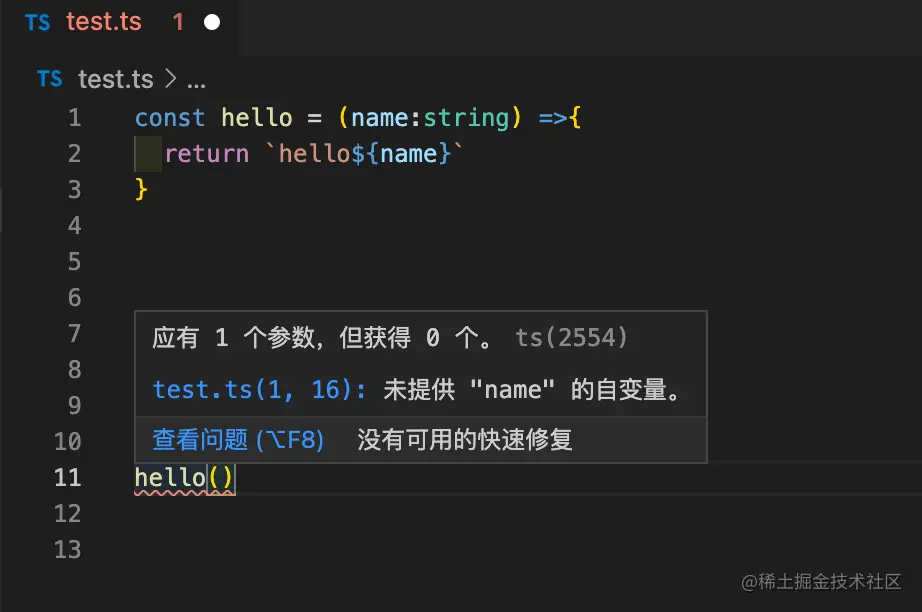Click the "查看问题 (⌥F8)" link

click(238, 440)
